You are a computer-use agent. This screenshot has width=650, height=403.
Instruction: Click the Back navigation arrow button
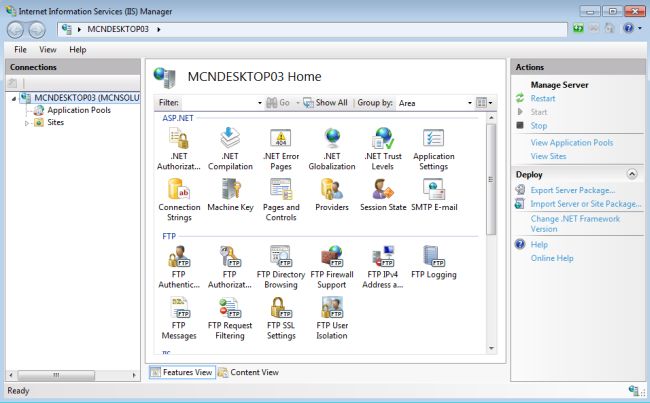pyautogui.click(x=16, y=29)
